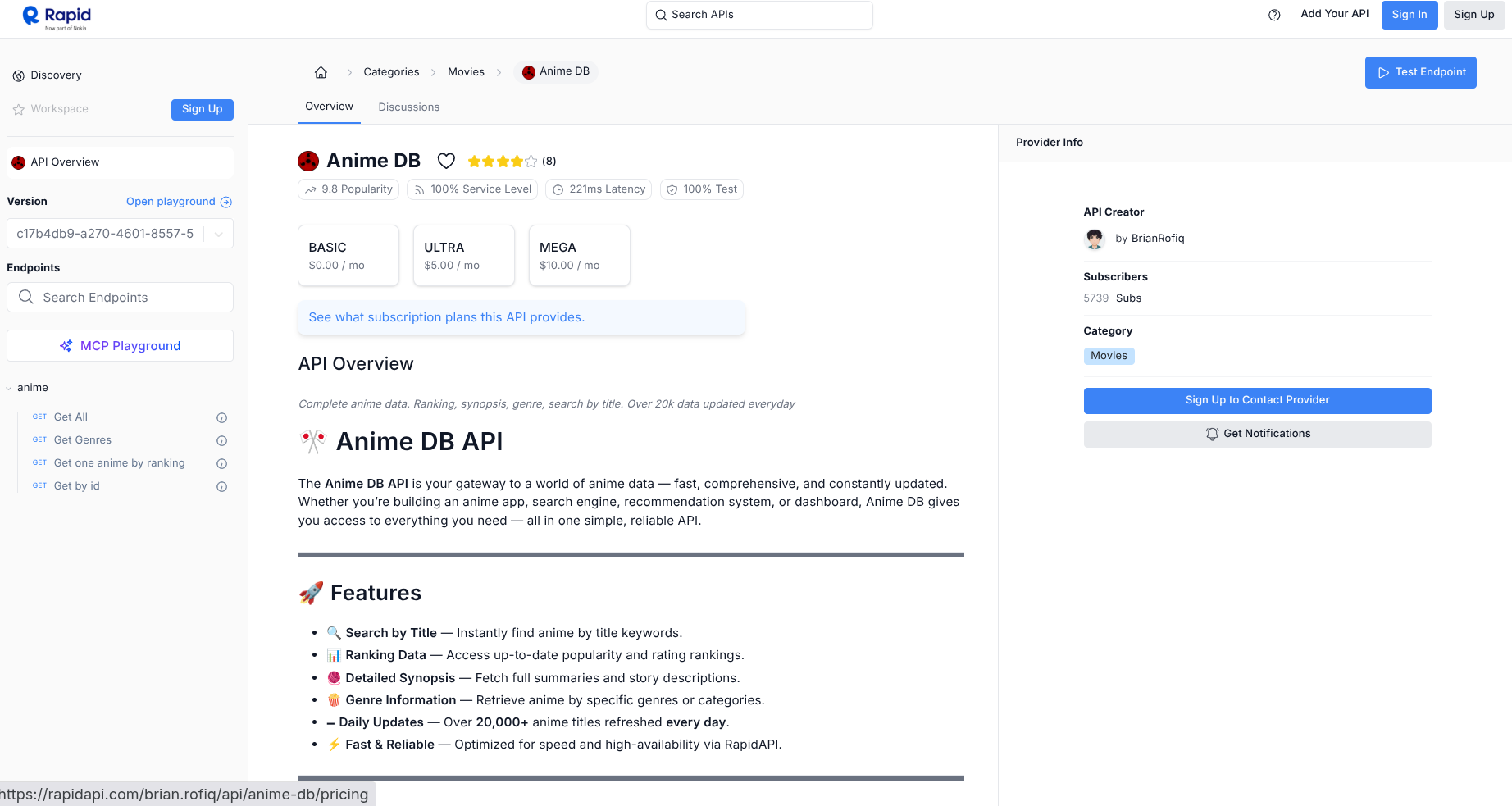Open the help question mark icon
1512x806 pixels.
(1274, 15)
